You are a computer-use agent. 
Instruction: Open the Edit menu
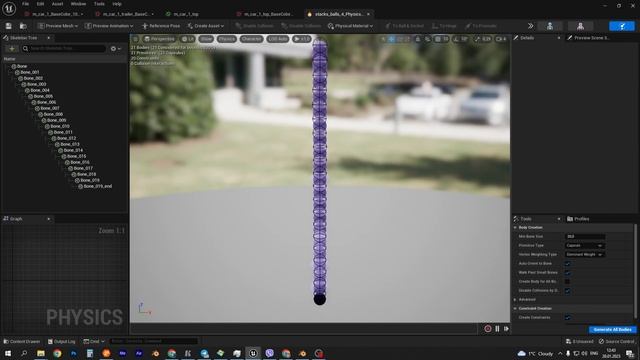40,4
